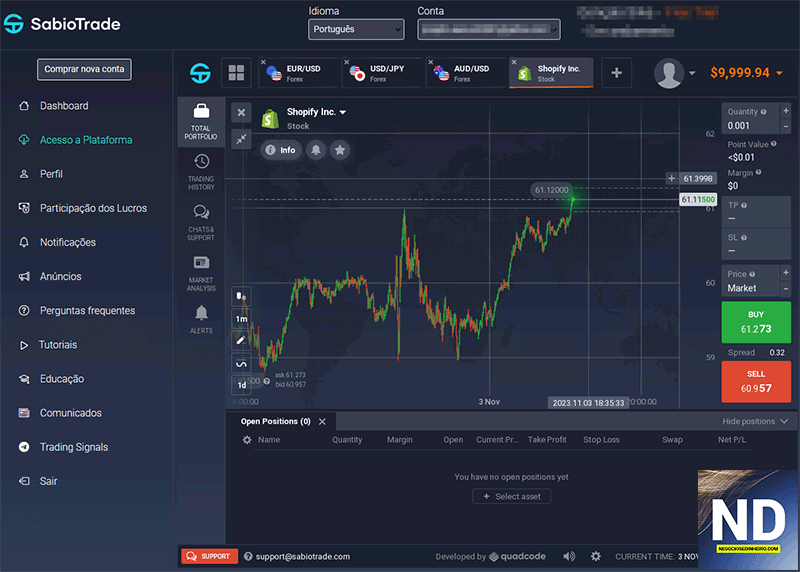Set the TP take profit field
Image resolution: width=800 pixels, height=572 pixels.
point(756,212)
